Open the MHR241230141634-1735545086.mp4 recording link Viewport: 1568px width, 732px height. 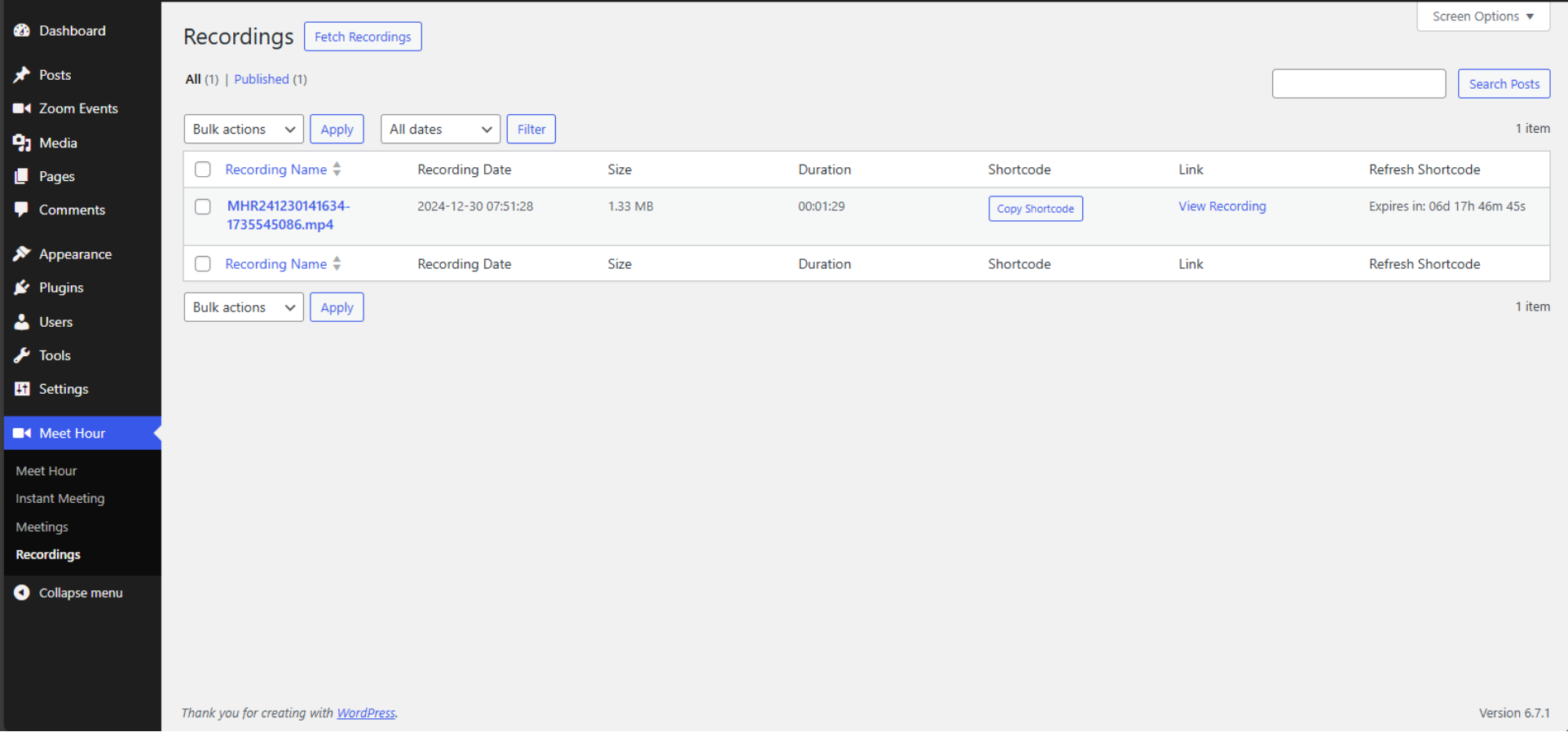[288, 215]
